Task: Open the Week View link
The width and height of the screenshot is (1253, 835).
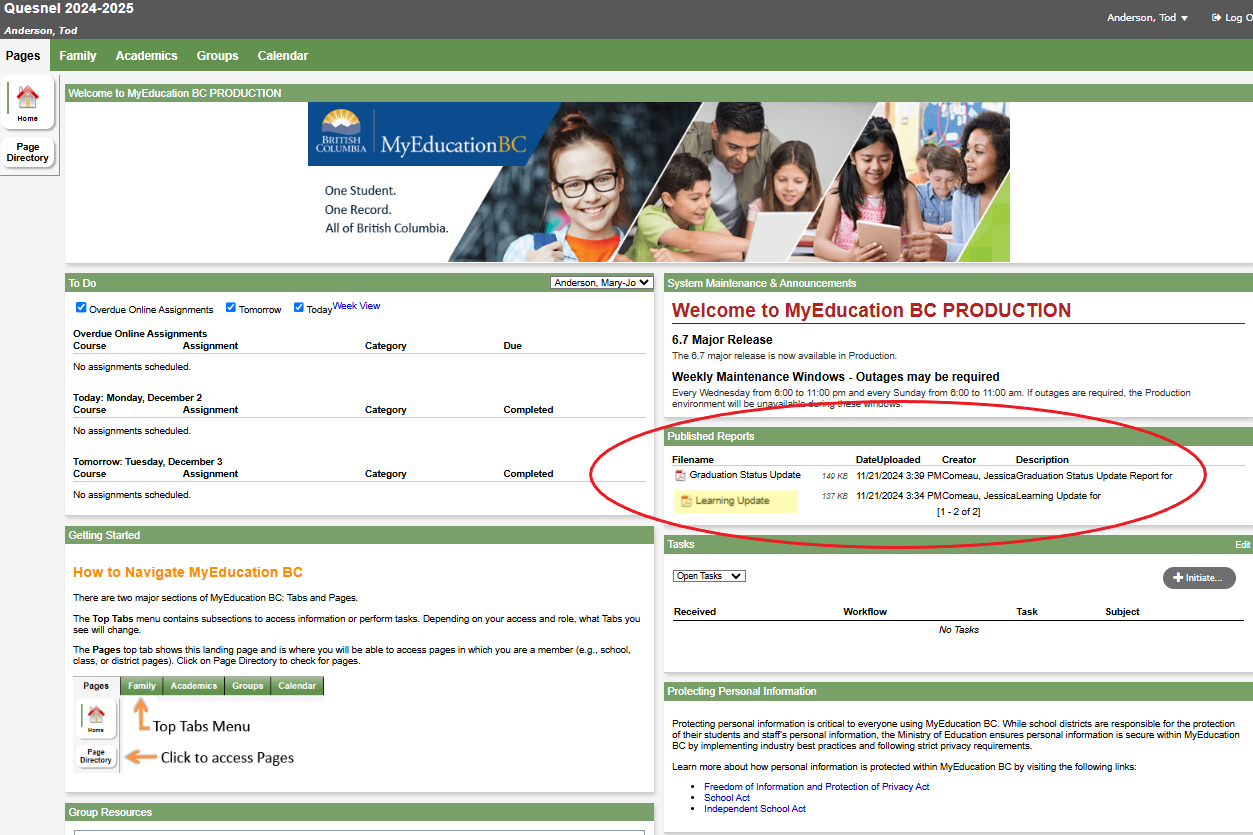Action: pyautogui.click(x=356, y=305)
